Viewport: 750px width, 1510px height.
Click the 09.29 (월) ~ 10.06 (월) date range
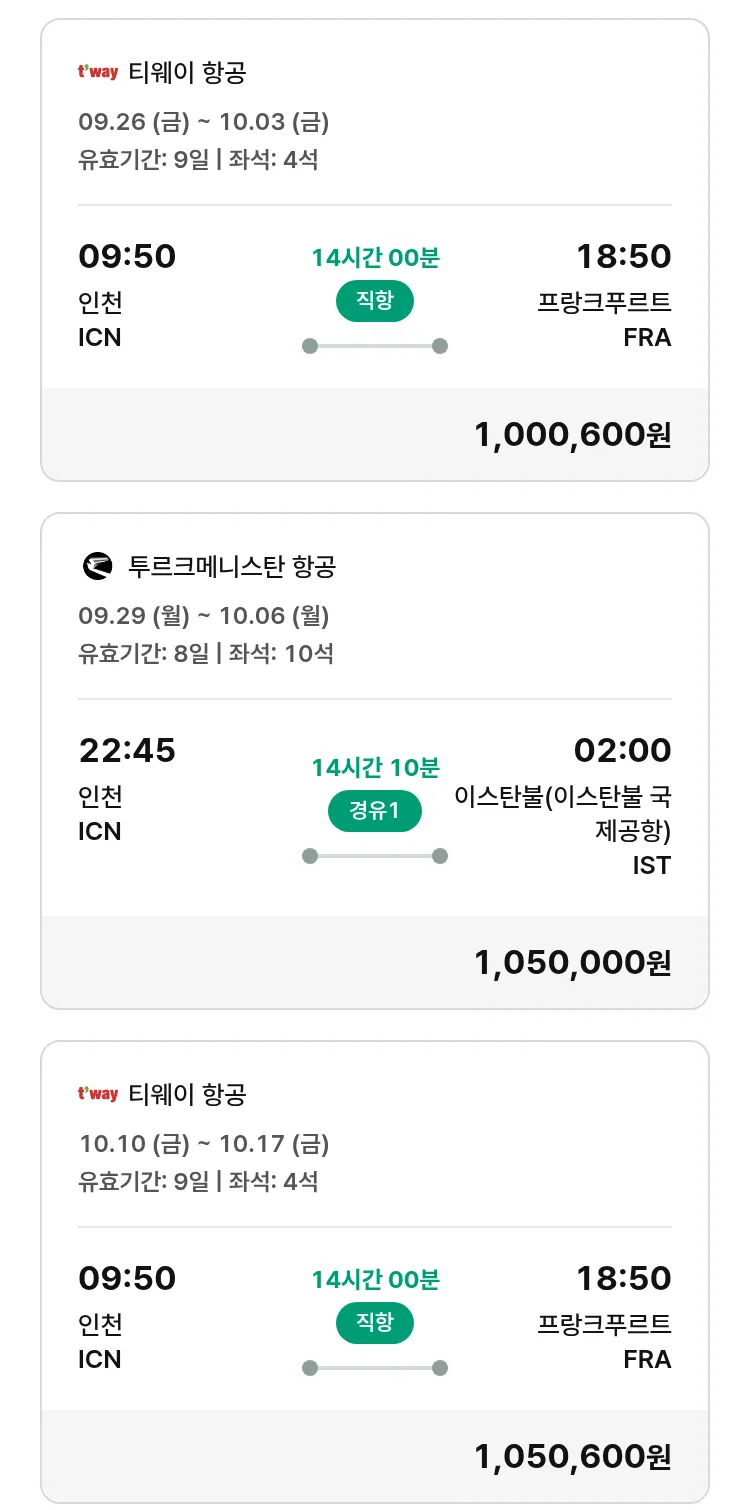(204, 616)
